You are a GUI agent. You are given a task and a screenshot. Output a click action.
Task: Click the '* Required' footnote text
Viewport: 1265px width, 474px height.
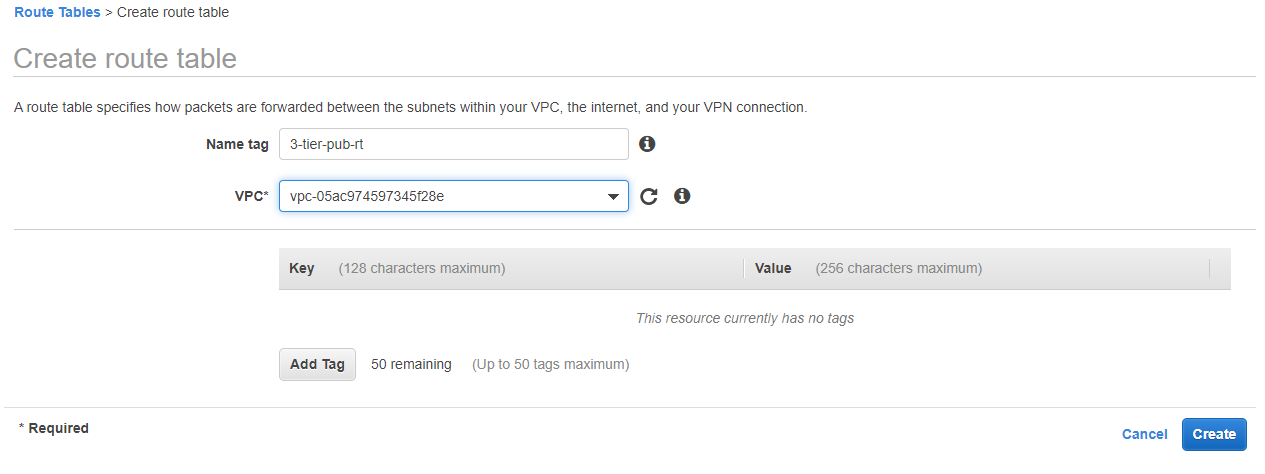coord(54,428)
